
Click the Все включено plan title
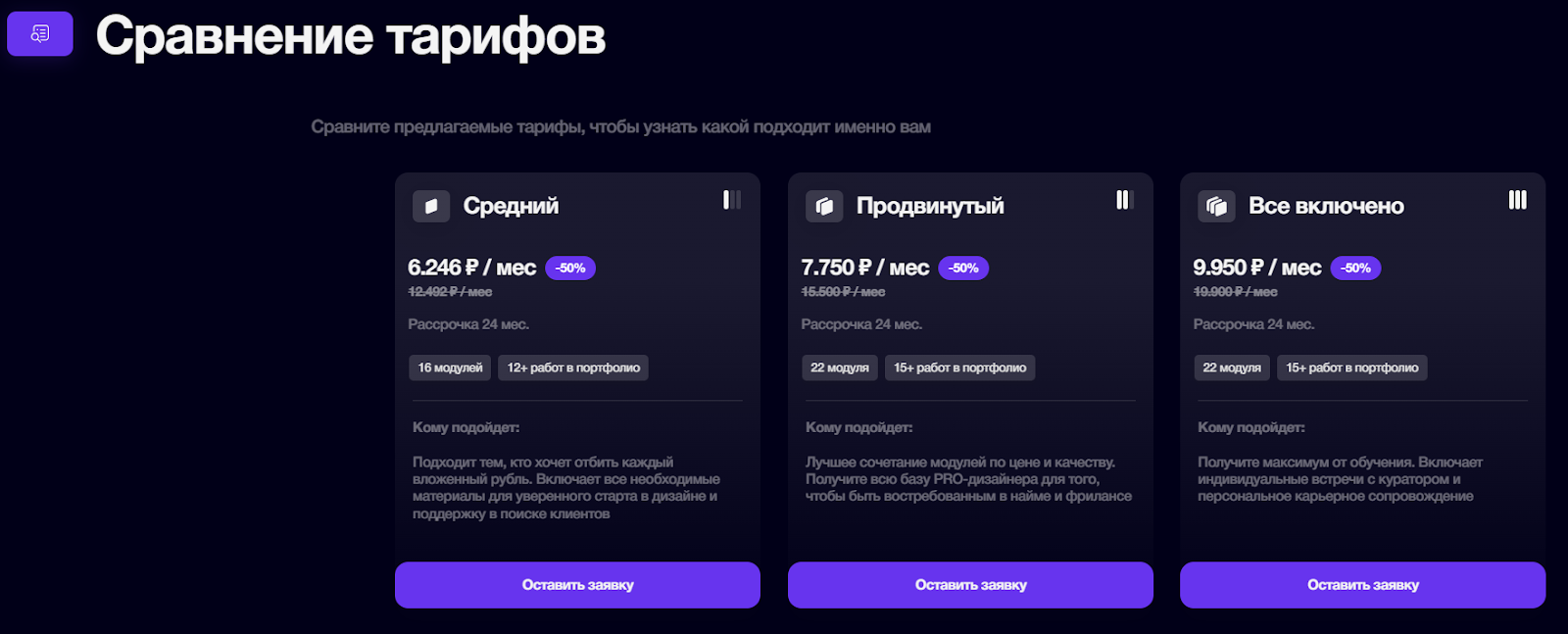[1326, 206]
